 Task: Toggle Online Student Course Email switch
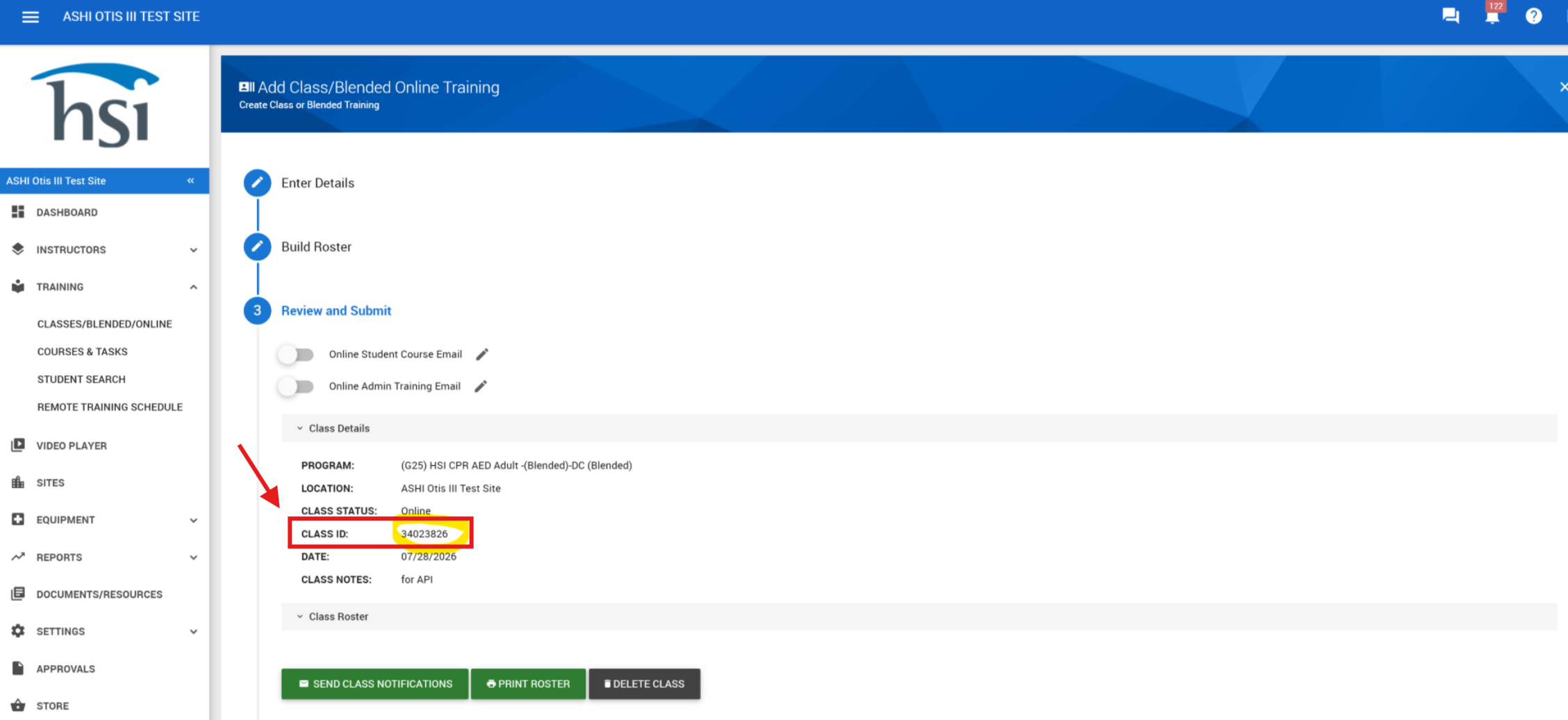click(296, 354)
